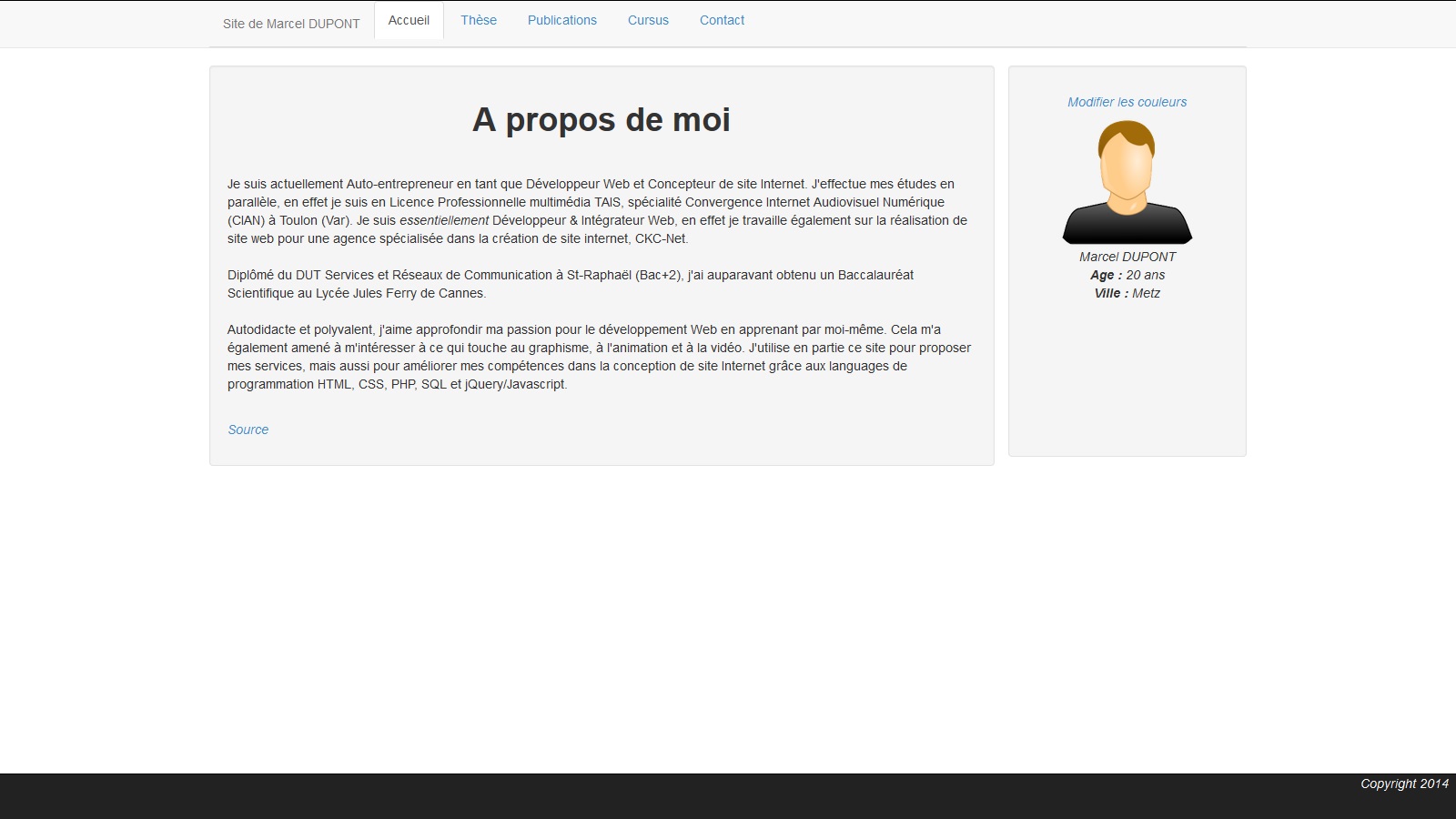Open the Thèse tab

point(479,20)
